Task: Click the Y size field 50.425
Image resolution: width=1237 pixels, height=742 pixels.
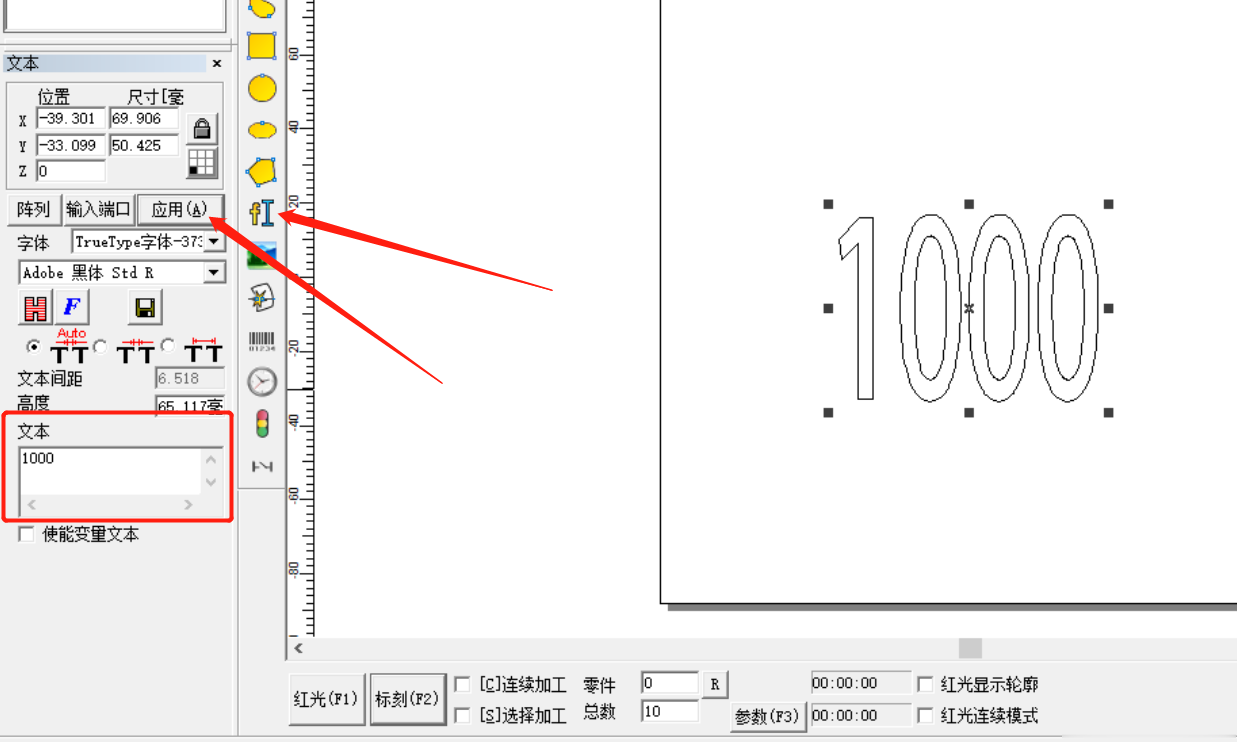Action: point(144,145)
